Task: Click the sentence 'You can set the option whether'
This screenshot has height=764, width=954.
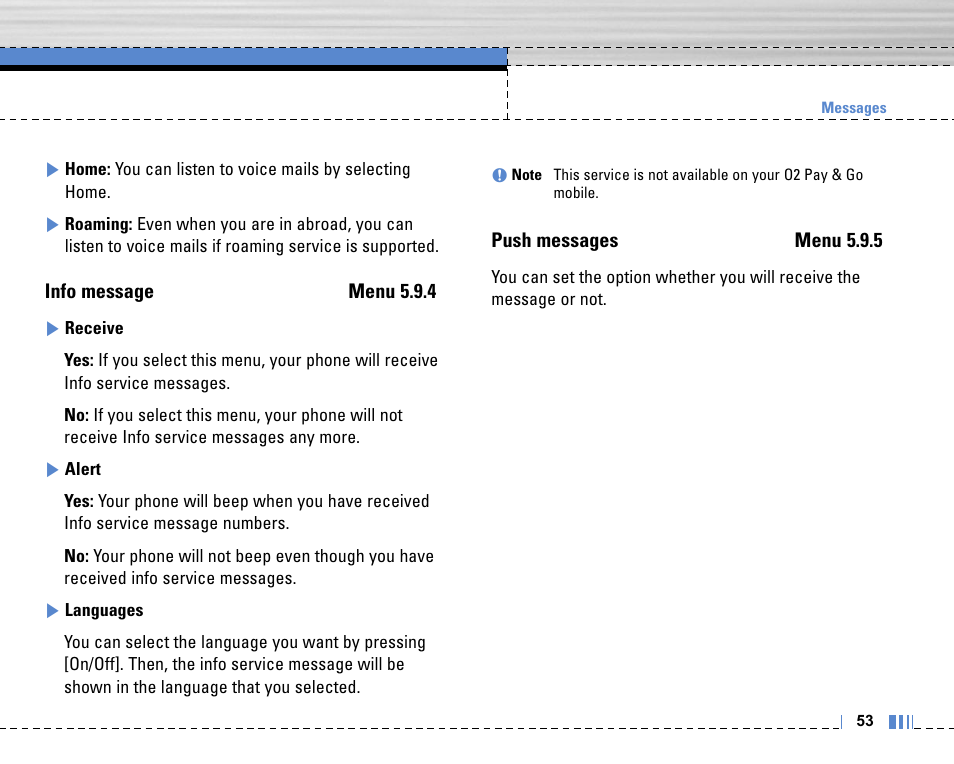Action: pyautogui.click(x=675, y=277)
